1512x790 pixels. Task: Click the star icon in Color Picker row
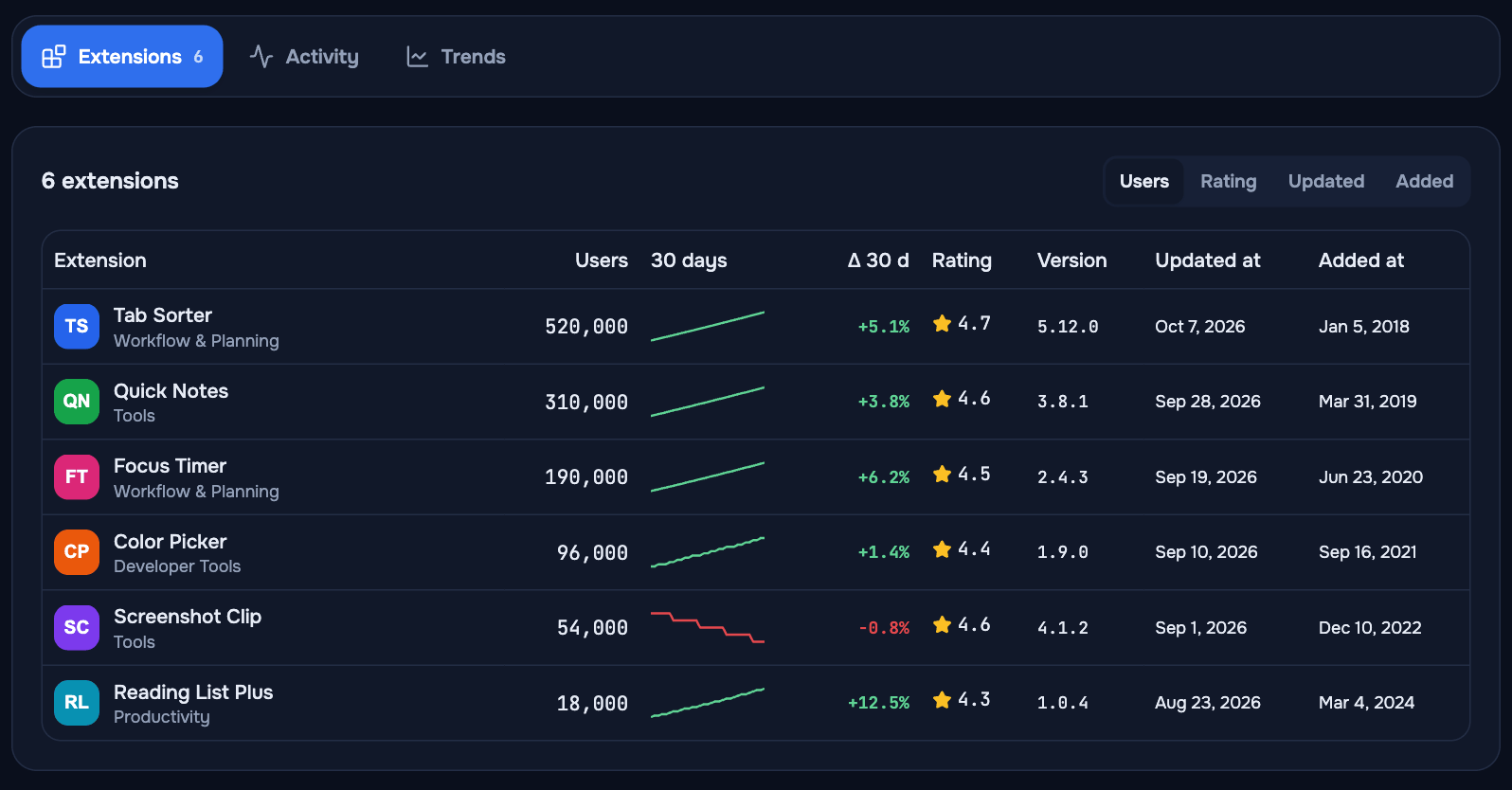[942, 549]
